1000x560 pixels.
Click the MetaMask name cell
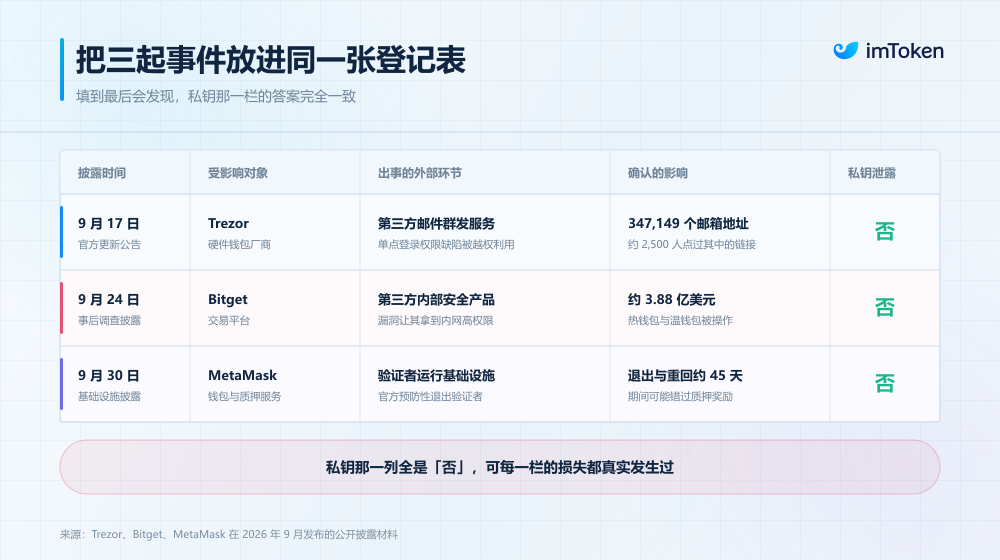[x=242, y=376]
